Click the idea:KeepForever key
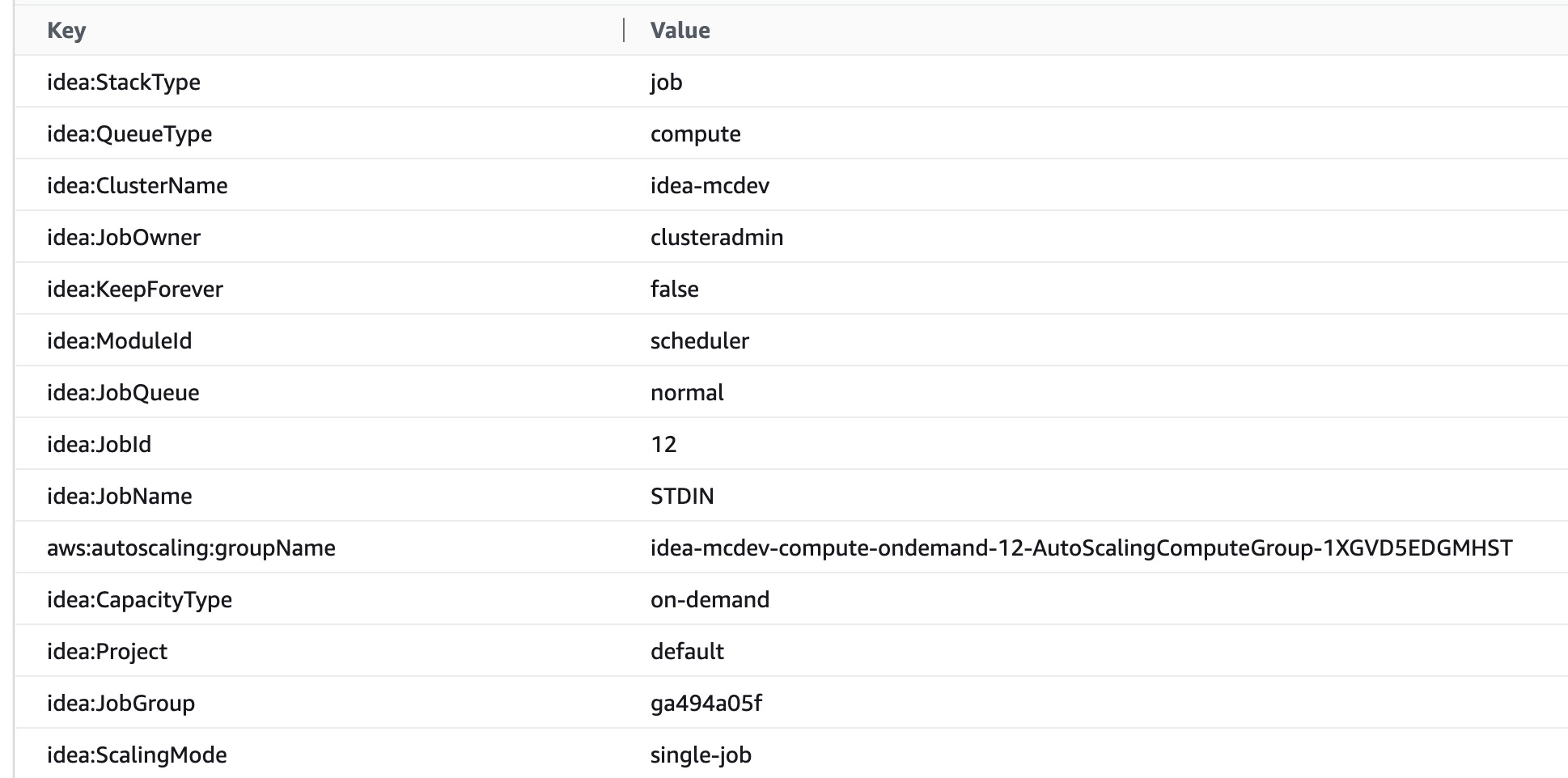1568x778 pixels. pyautogui.click(x=134, y=290)
